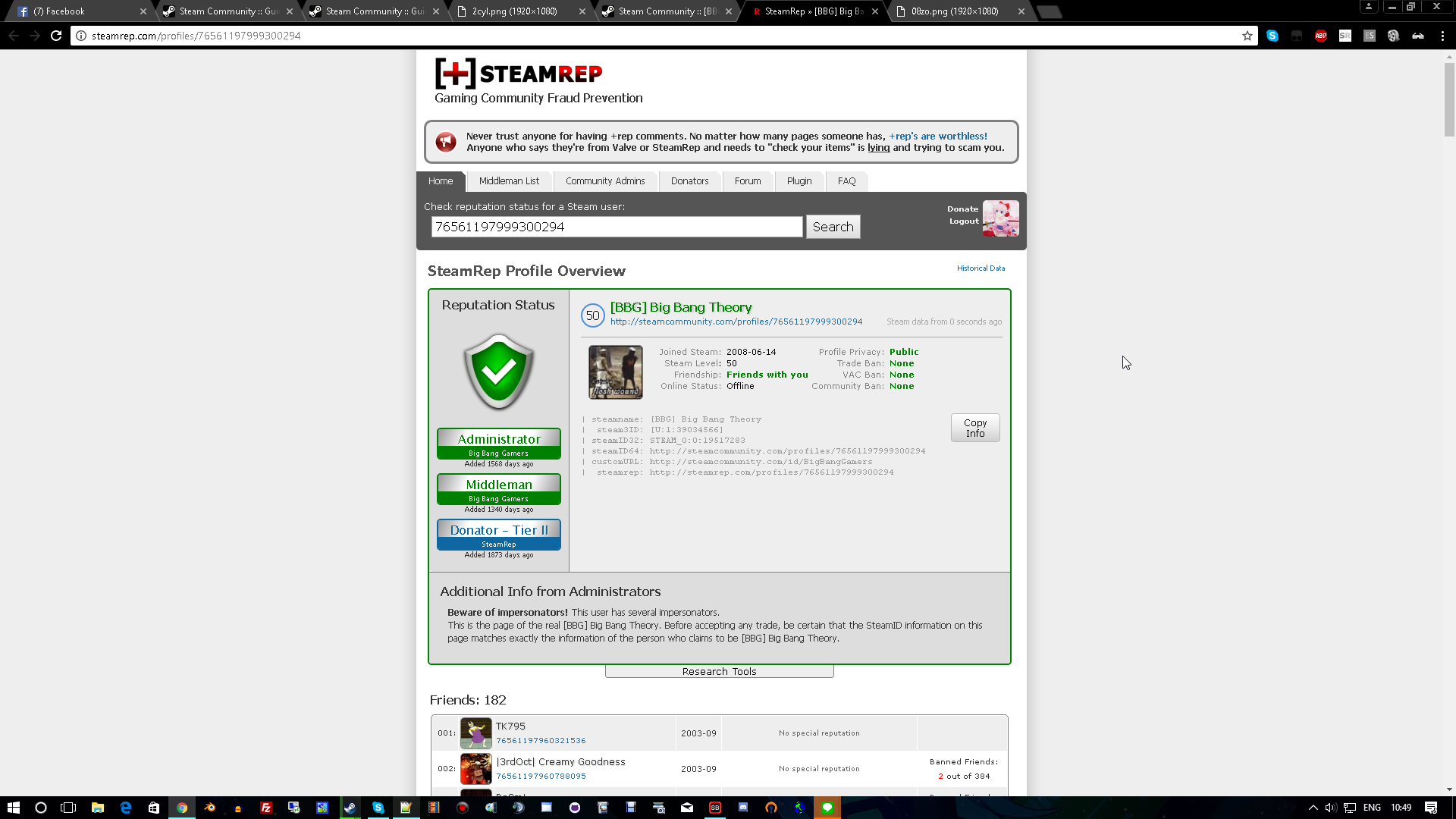Open Steam from the taskbar
The height and width of the screenshot is (819, 1456).
[x=350, y=808]
